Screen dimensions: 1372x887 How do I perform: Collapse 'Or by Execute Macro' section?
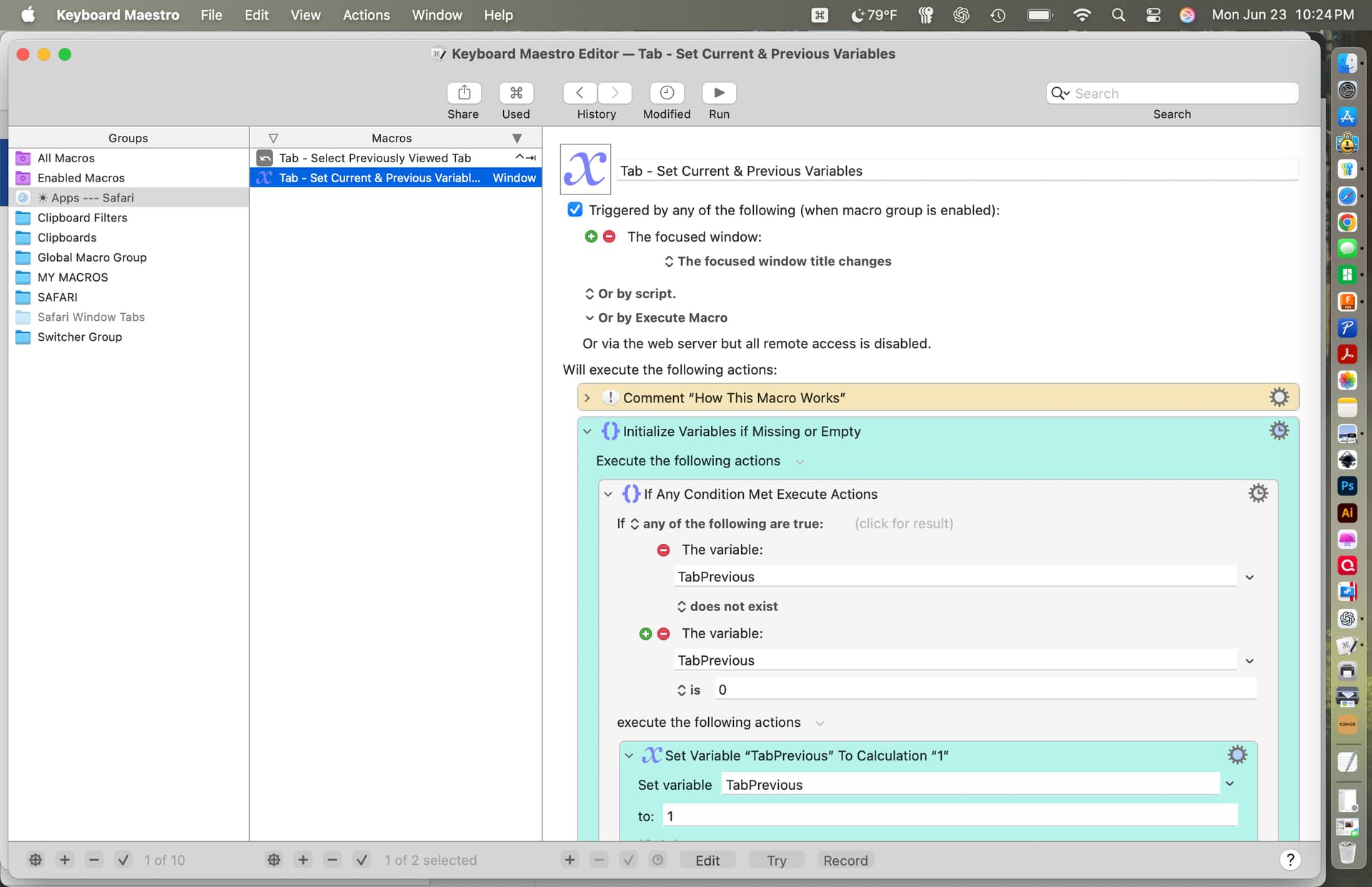coord(590,318)
